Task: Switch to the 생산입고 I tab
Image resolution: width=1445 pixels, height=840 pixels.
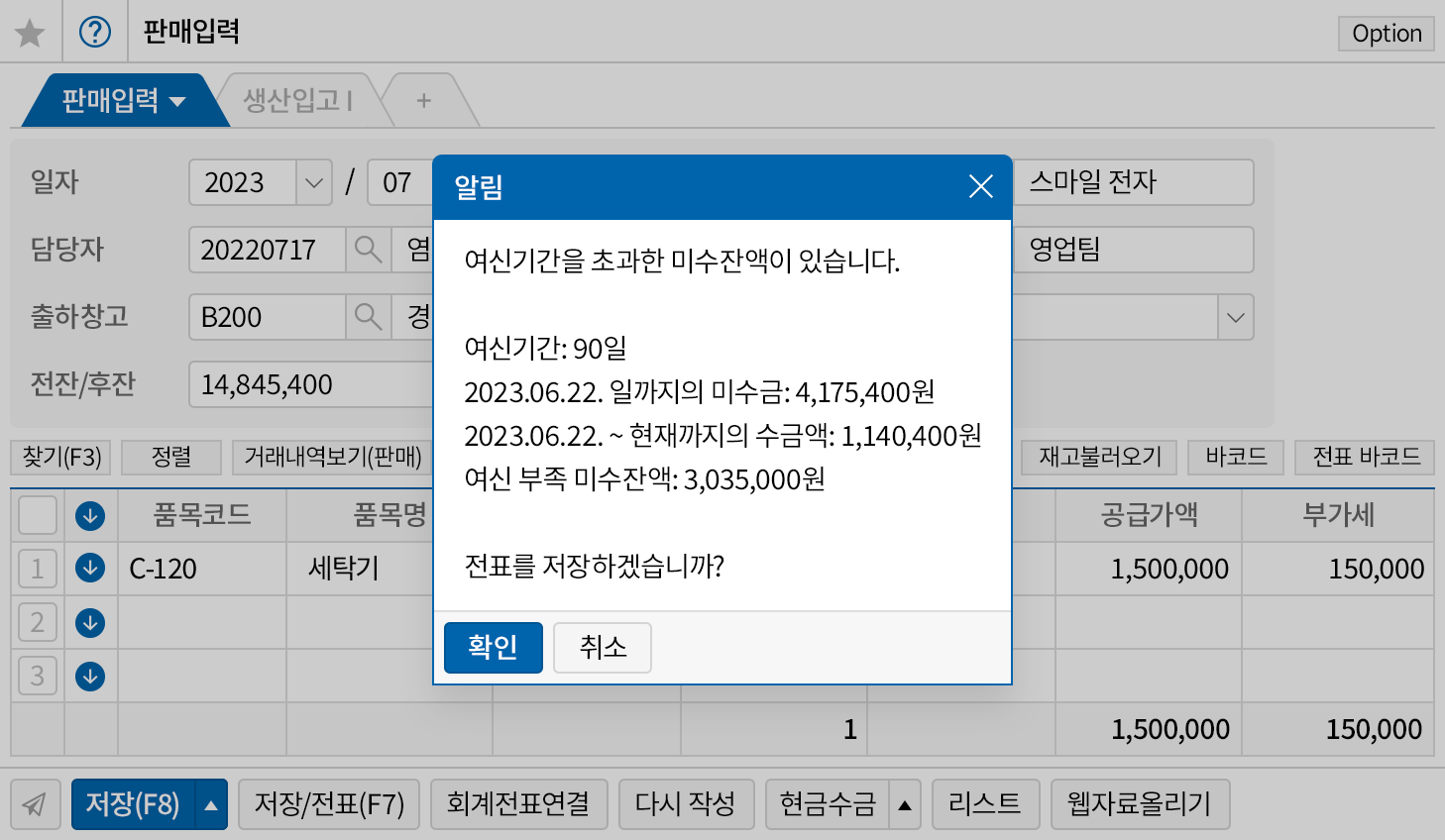Action: [x=298, y=100]
